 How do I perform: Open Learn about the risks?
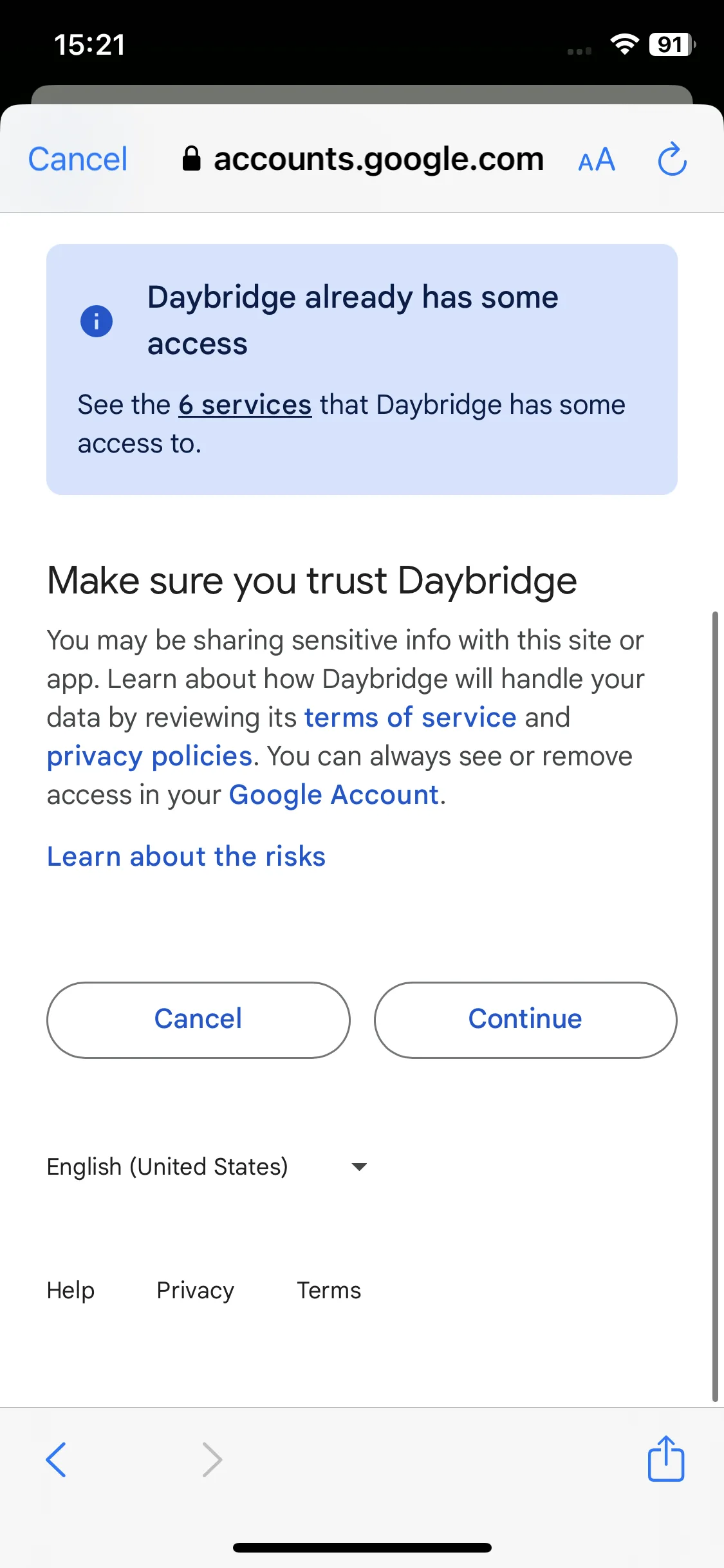[x=187, y=857]
